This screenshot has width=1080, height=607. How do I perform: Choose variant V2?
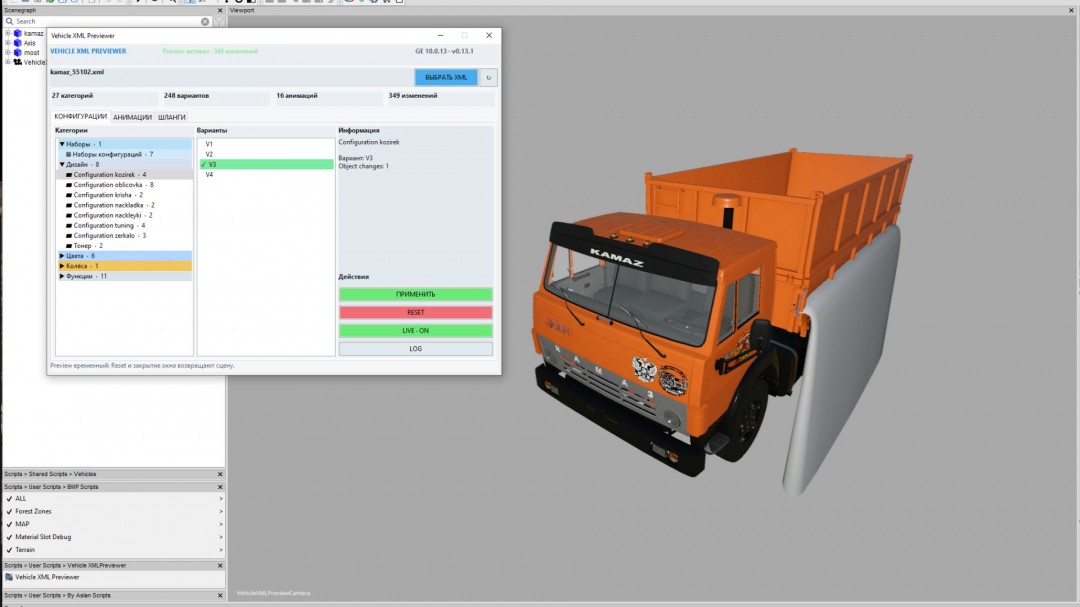point(266,154)
